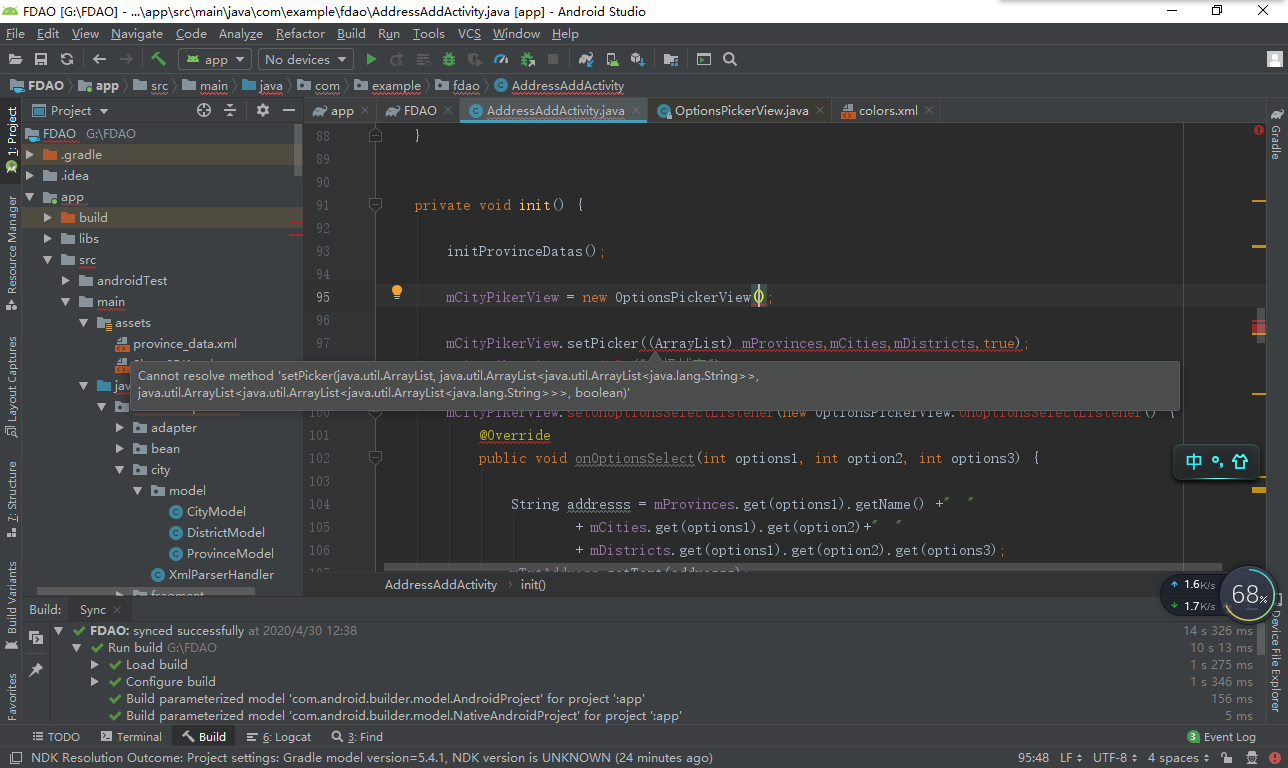The width and height of the screenshot is (1288, 768).
Task: Switch to the FDAO editor tab
Action: pyautogui.click(x=420, y=111)
